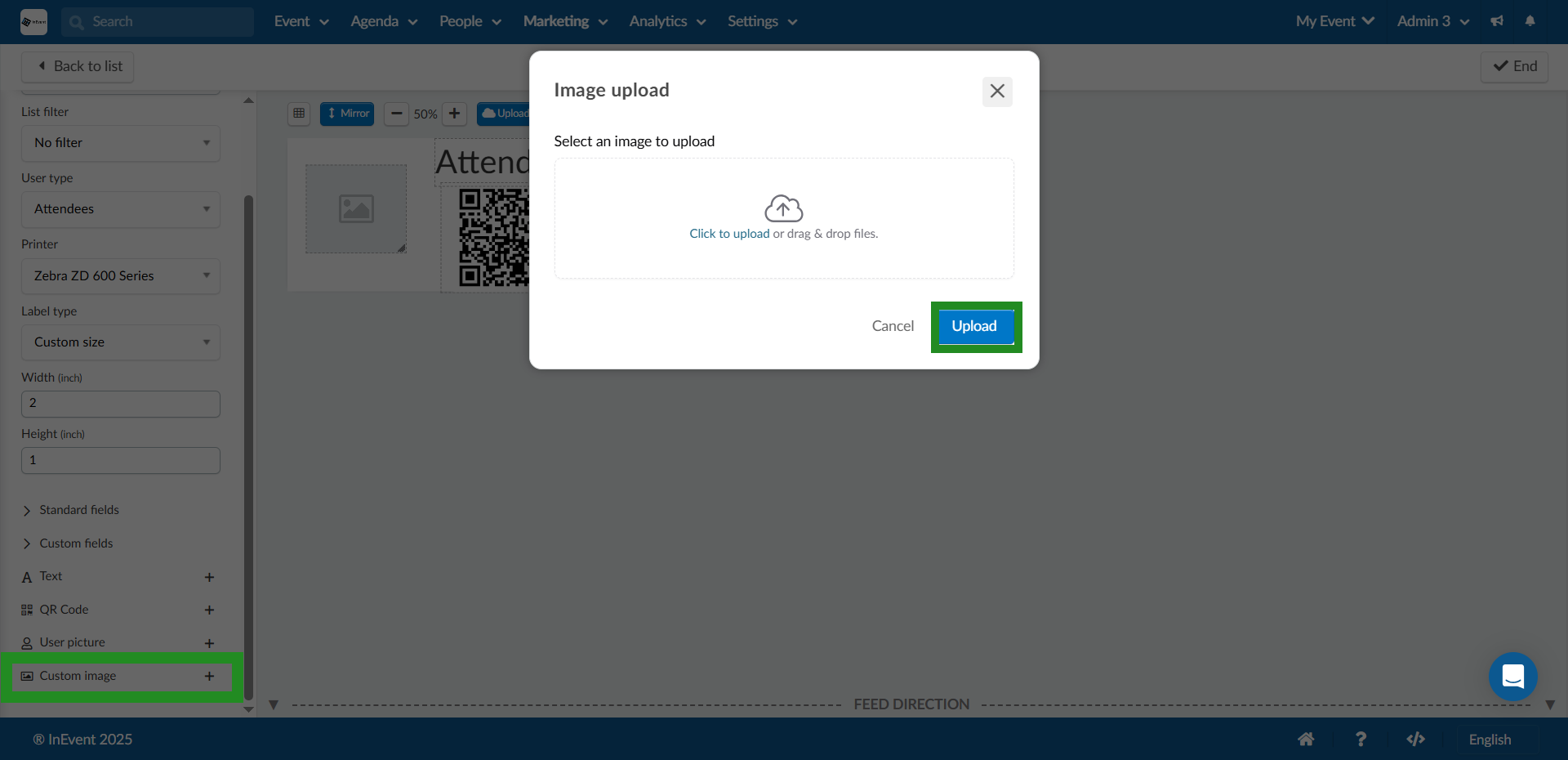Click the Upload button in the dialog
Viewport: 1568px width, 760px height.
pos(974,326)
